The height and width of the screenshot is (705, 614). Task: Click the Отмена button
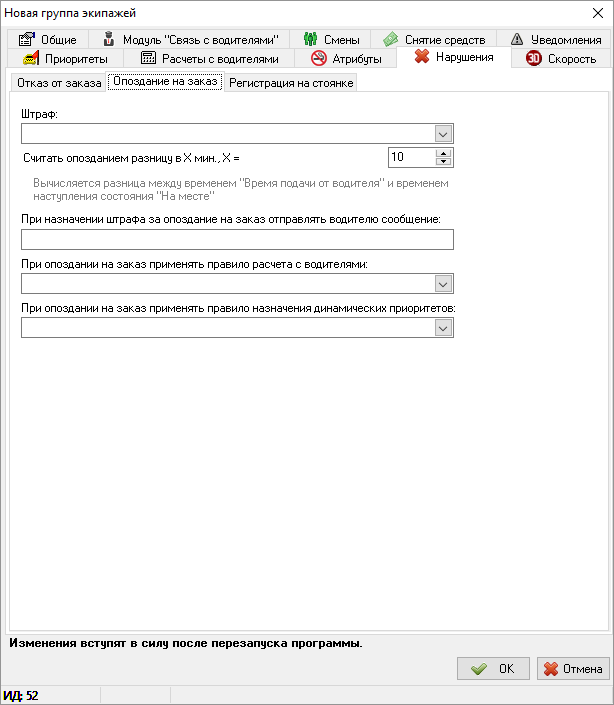(573, 669)
